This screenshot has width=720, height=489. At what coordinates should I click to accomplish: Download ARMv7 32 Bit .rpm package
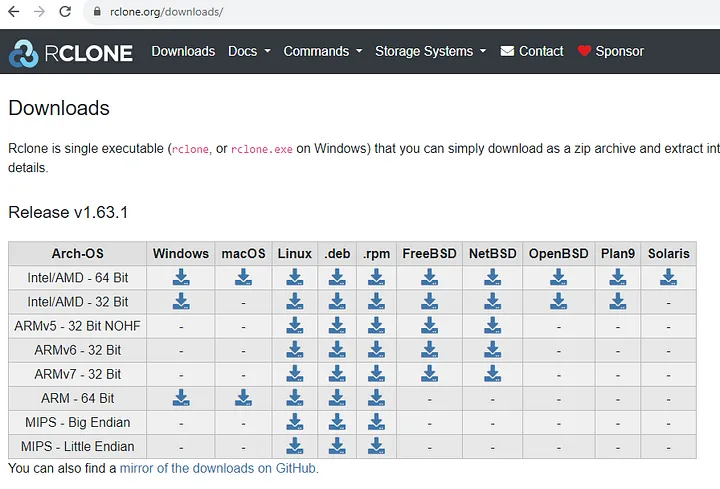(x=377, y=374)
